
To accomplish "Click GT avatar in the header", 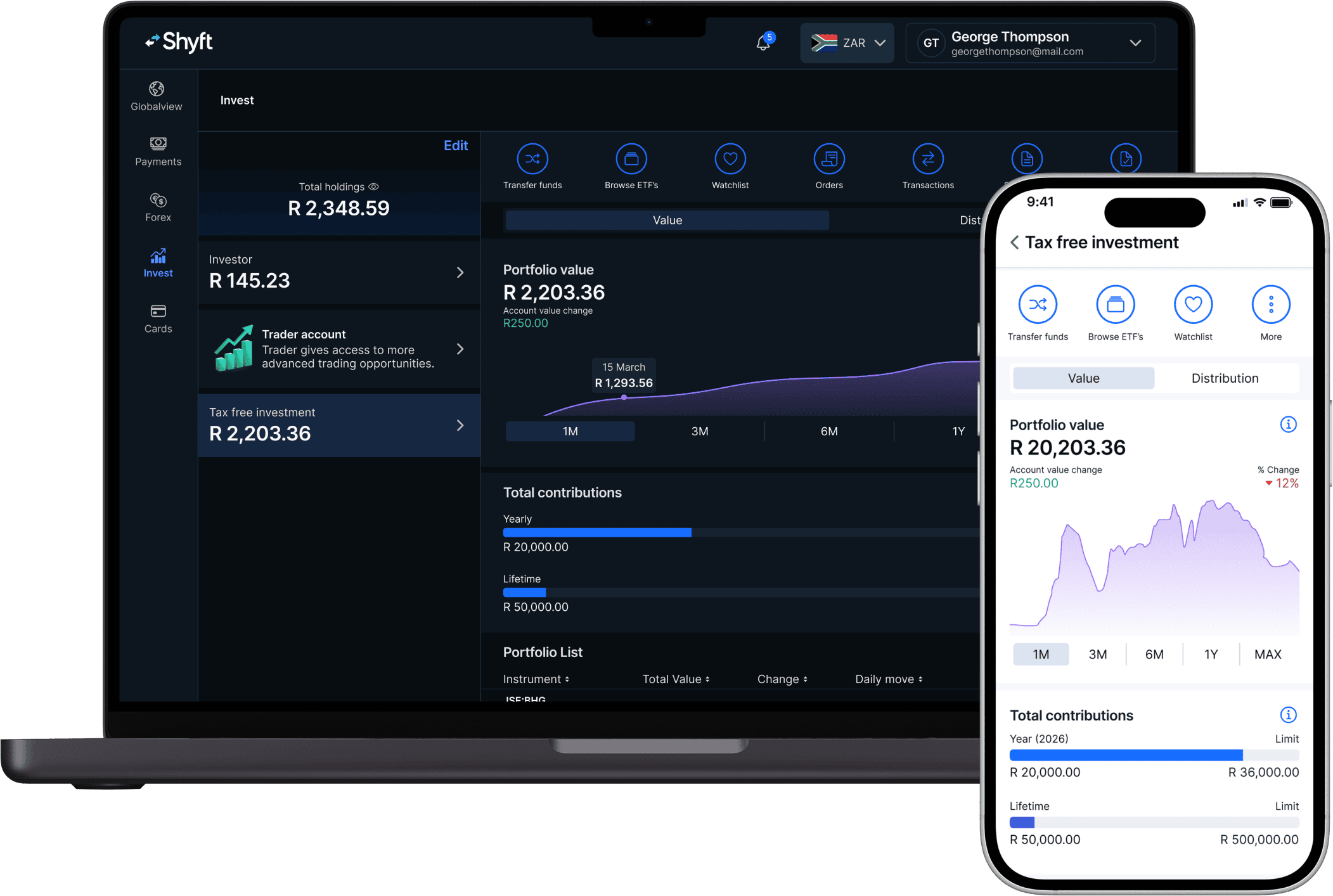I will point(931,43).
